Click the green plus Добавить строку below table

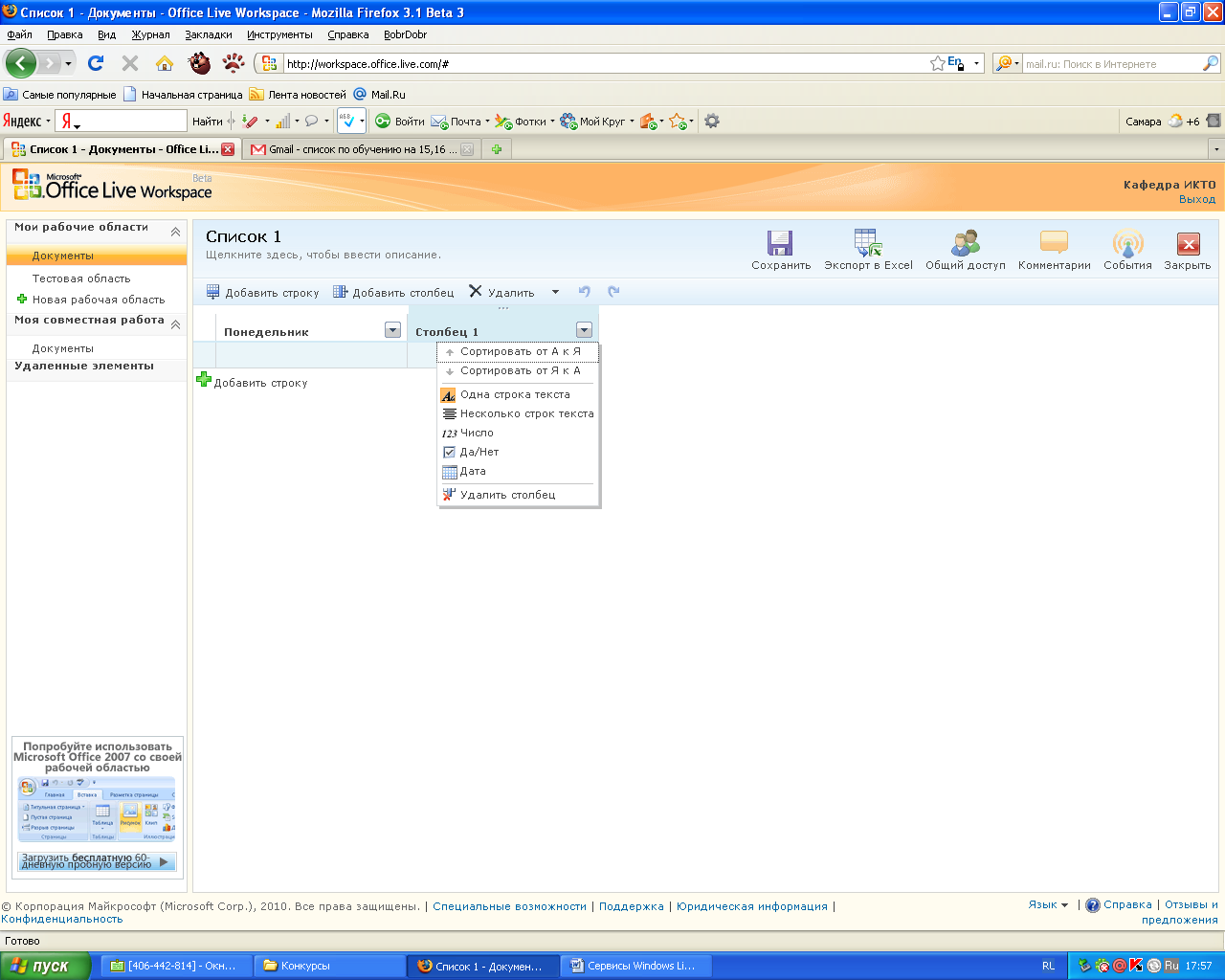pos(252,382)
